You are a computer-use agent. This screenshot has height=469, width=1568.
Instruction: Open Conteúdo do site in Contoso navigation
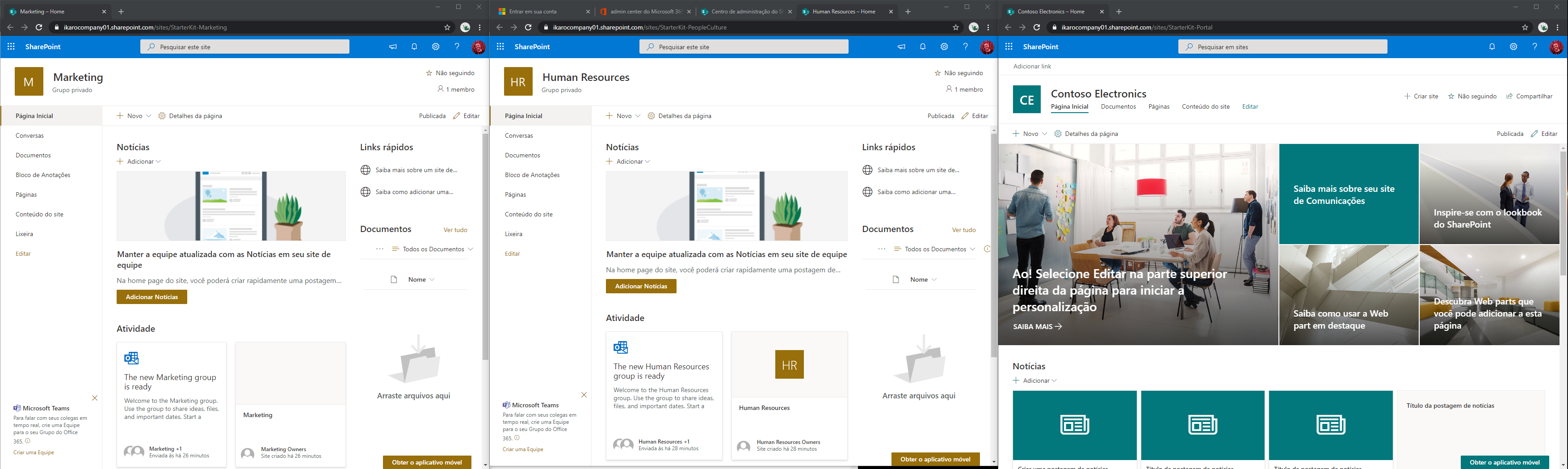(x=1205, y=106)
